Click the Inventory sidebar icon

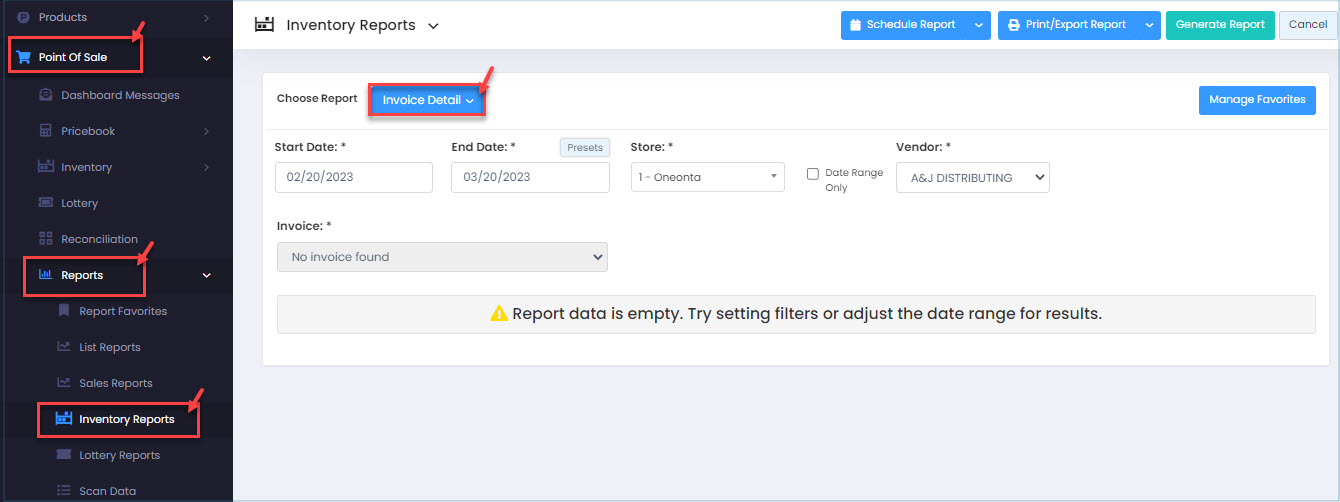(45, 167)
